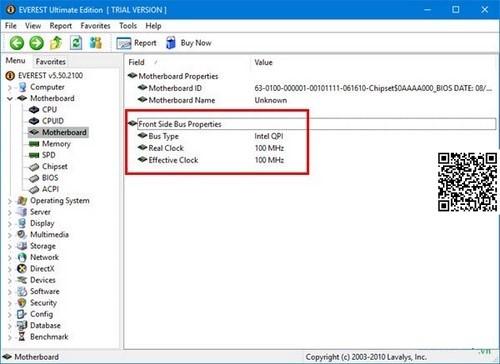Sort by the Field column header
This screenshot has width=500, height=364.
click(187, 63)
